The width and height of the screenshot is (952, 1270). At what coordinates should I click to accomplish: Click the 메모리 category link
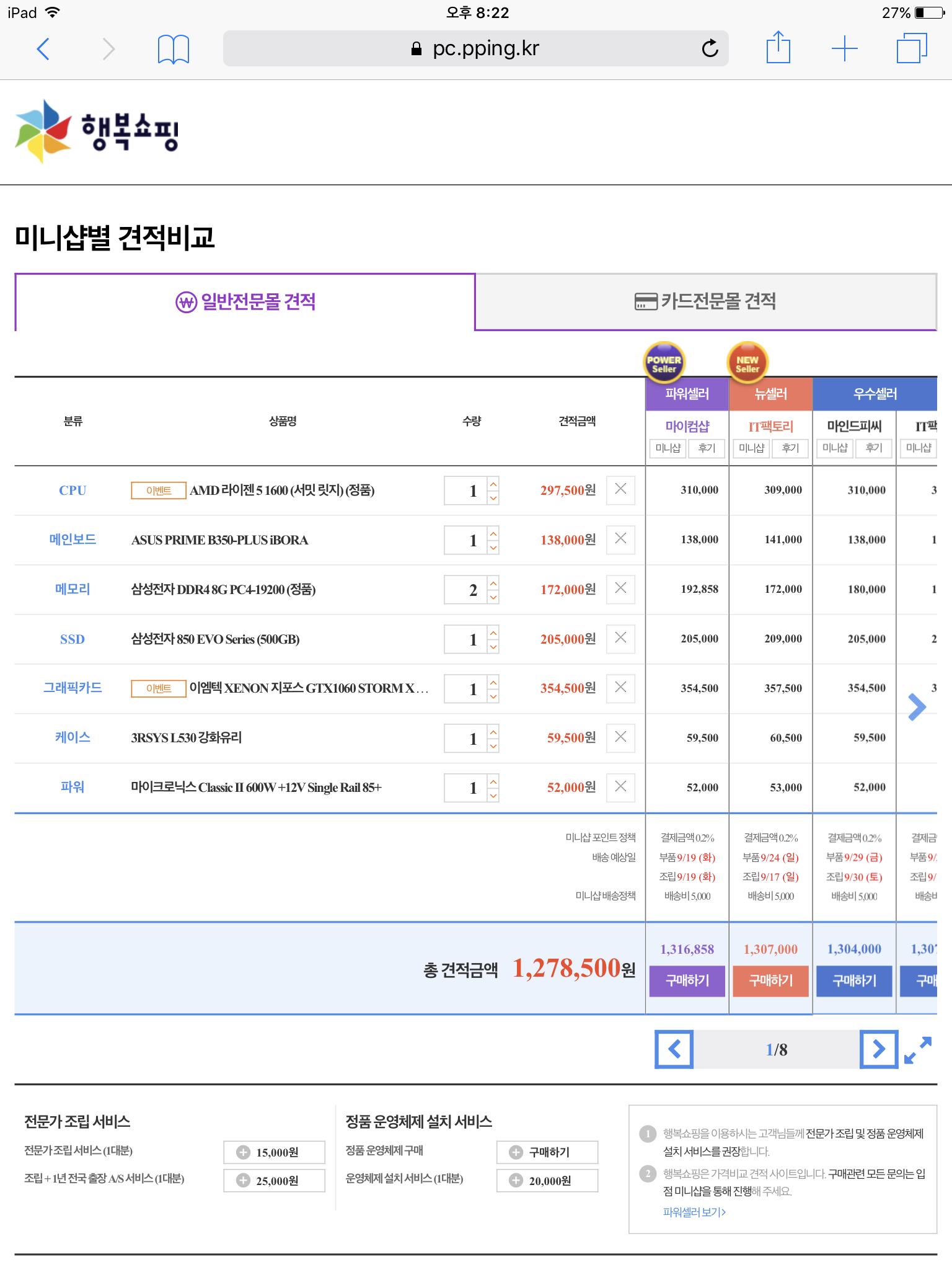click(x=73, y=589)
